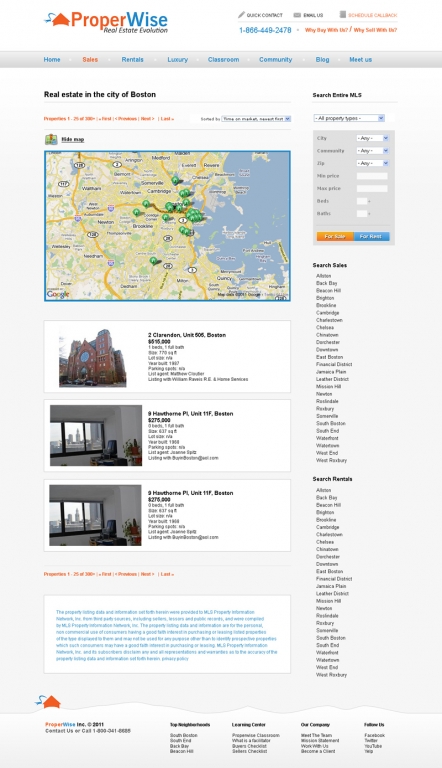Click the top Last pagination link

coord(167,119)
